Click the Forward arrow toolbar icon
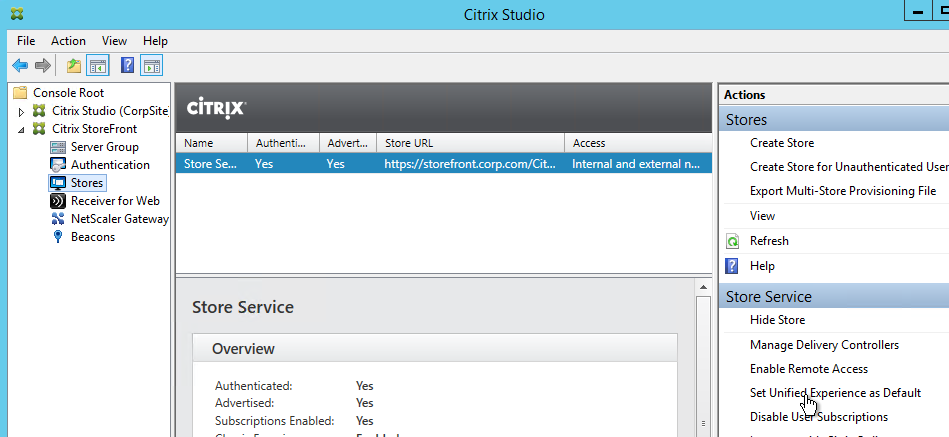This screenshot has width=949, height=437. 42,65
